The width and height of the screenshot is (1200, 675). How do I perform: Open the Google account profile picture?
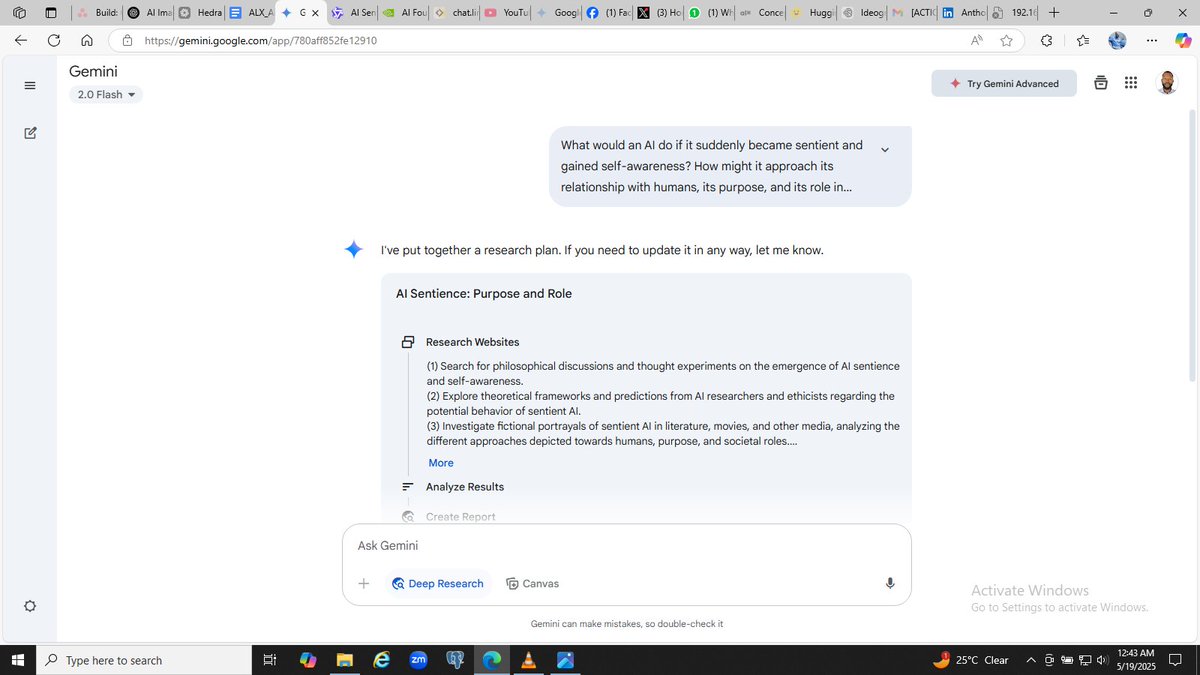coord(1167,83)
